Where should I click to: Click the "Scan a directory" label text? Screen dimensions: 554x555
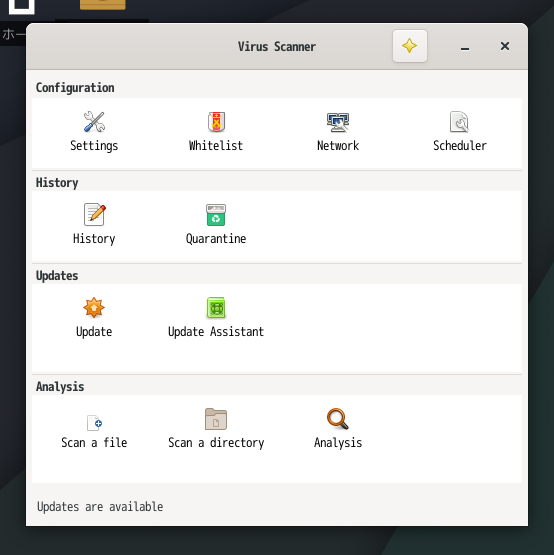[x=216, y=443]
